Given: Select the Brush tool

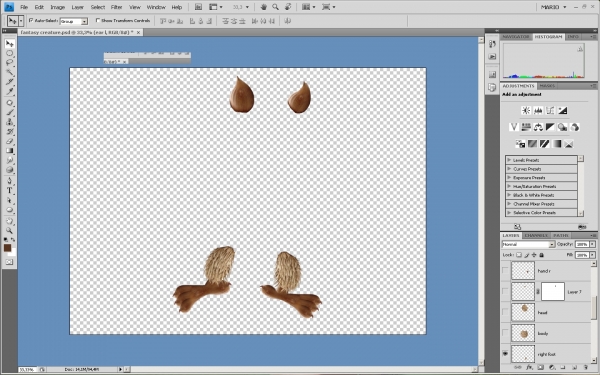Looking at the screenshot, I should click(x=9, y=112).
